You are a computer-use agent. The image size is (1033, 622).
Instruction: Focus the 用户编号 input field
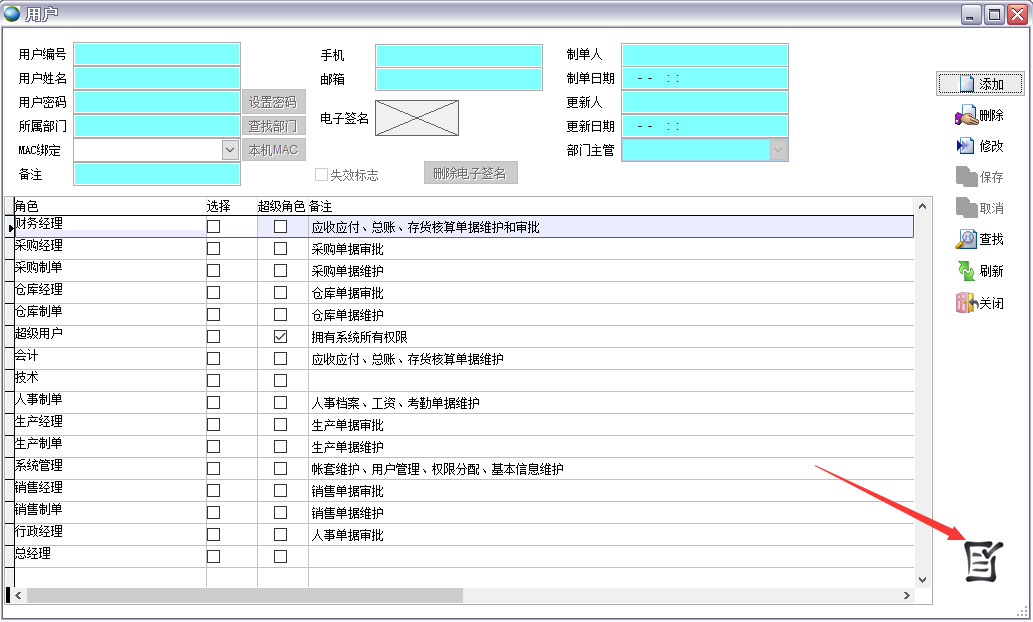[157, 54]
